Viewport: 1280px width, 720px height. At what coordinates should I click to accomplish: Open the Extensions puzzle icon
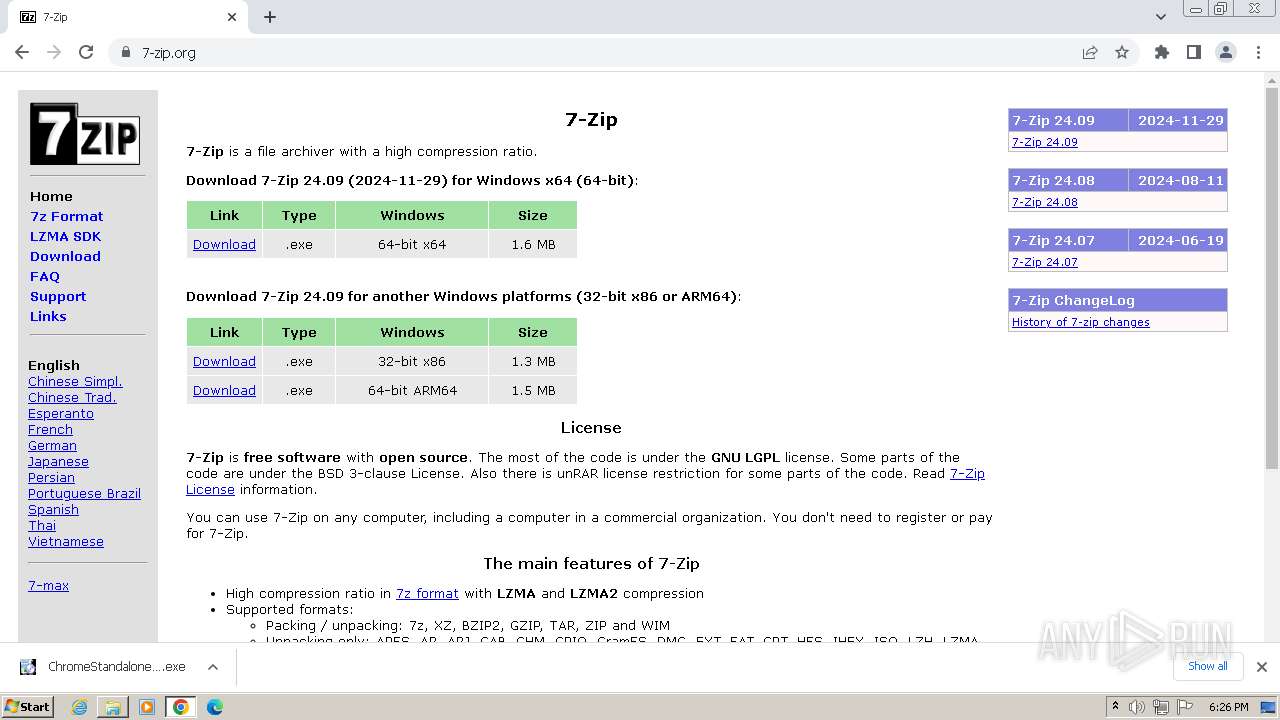point(1162,53)
